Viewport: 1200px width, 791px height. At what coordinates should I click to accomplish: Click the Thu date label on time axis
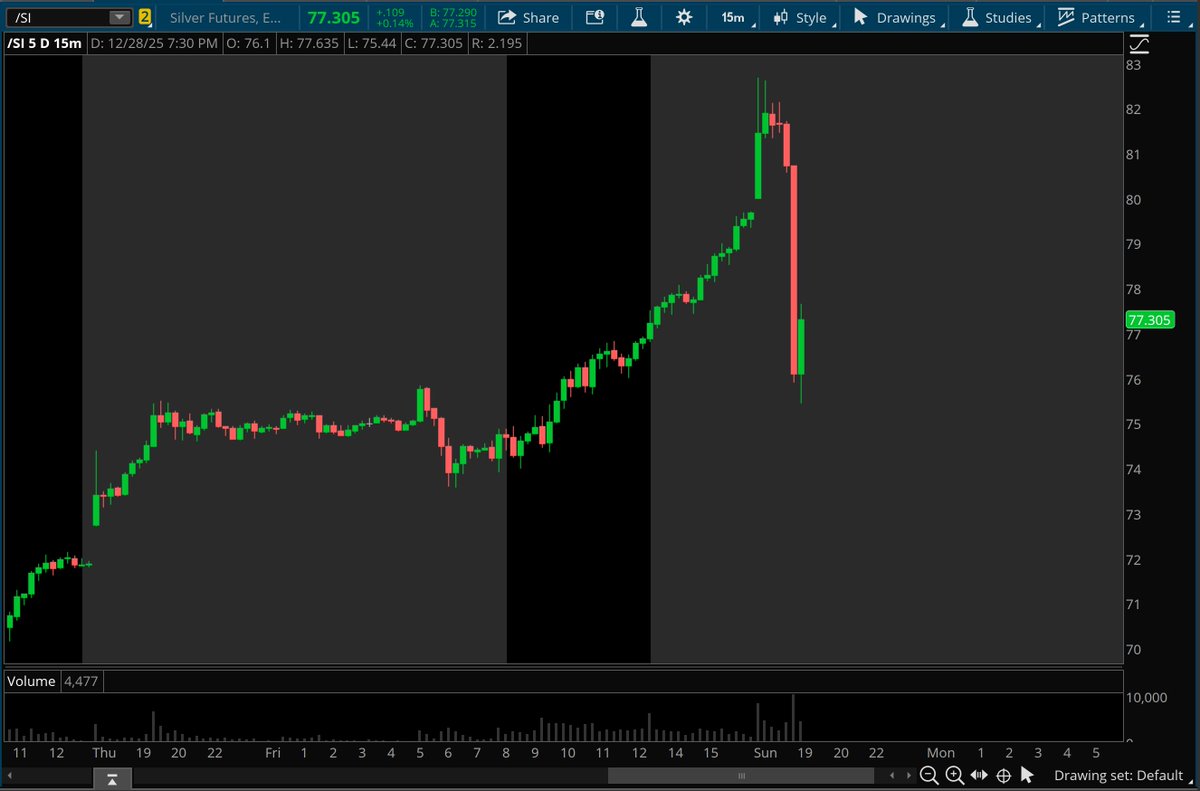coord(105,752)
